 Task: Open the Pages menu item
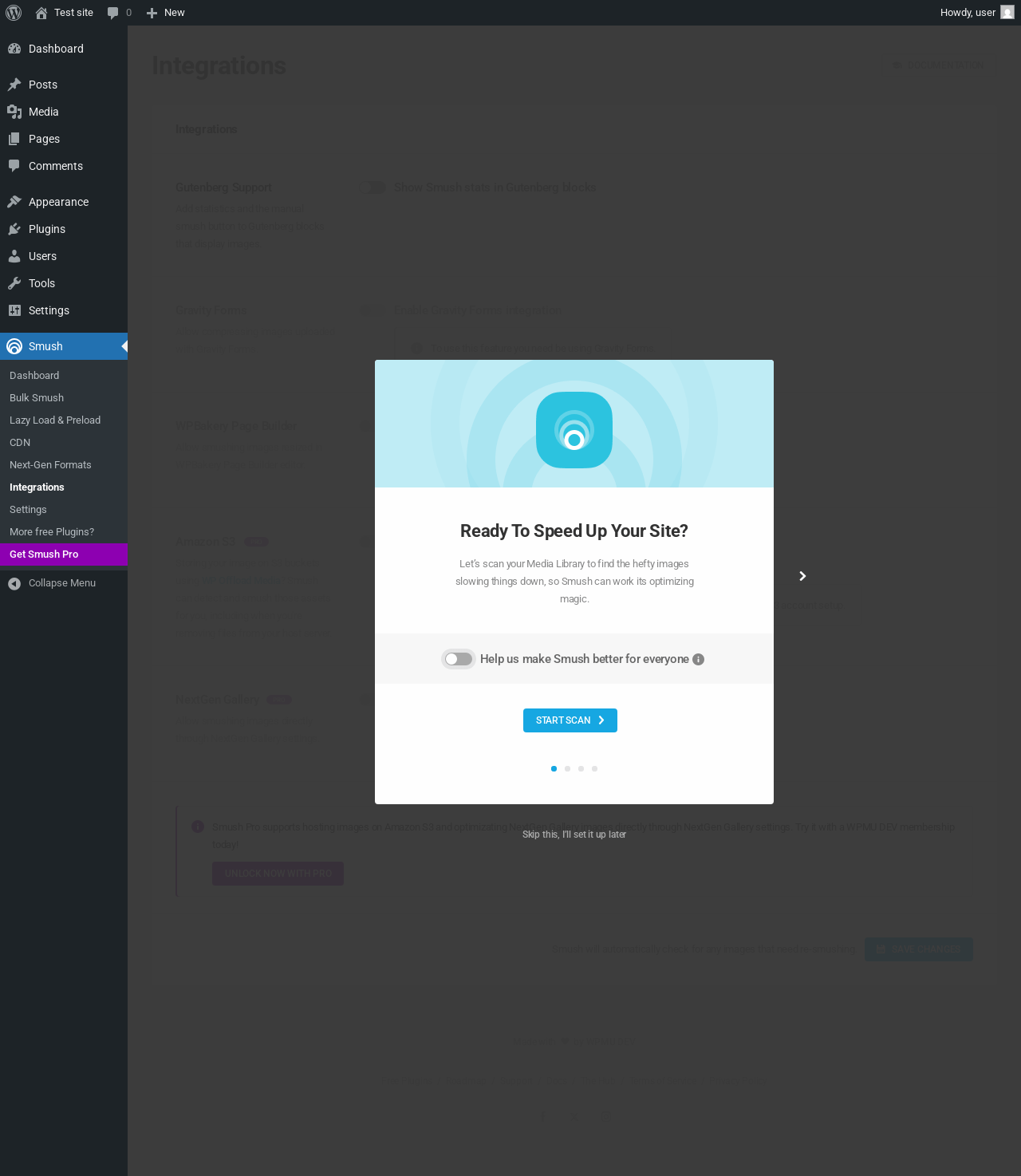64,139
